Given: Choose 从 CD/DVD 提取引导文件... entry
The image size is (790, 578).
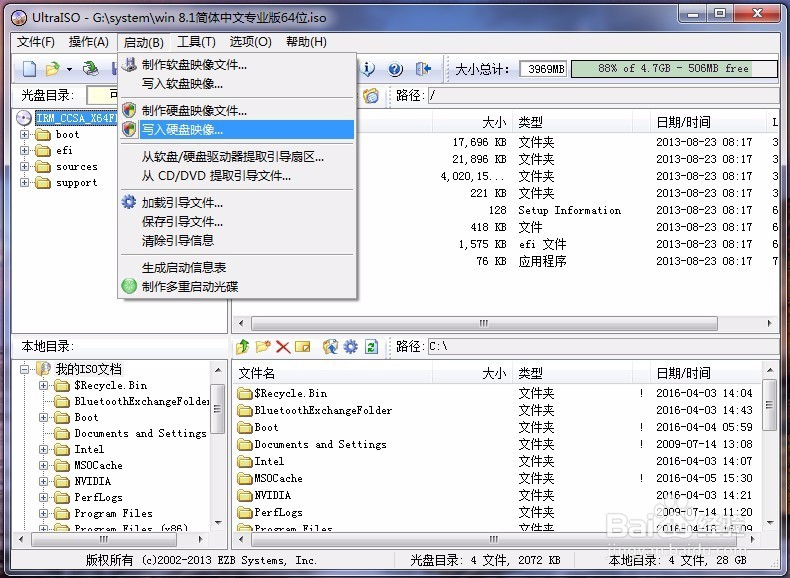Looking at the screenshot, I should pyautogui.click(x=237, y=176).
